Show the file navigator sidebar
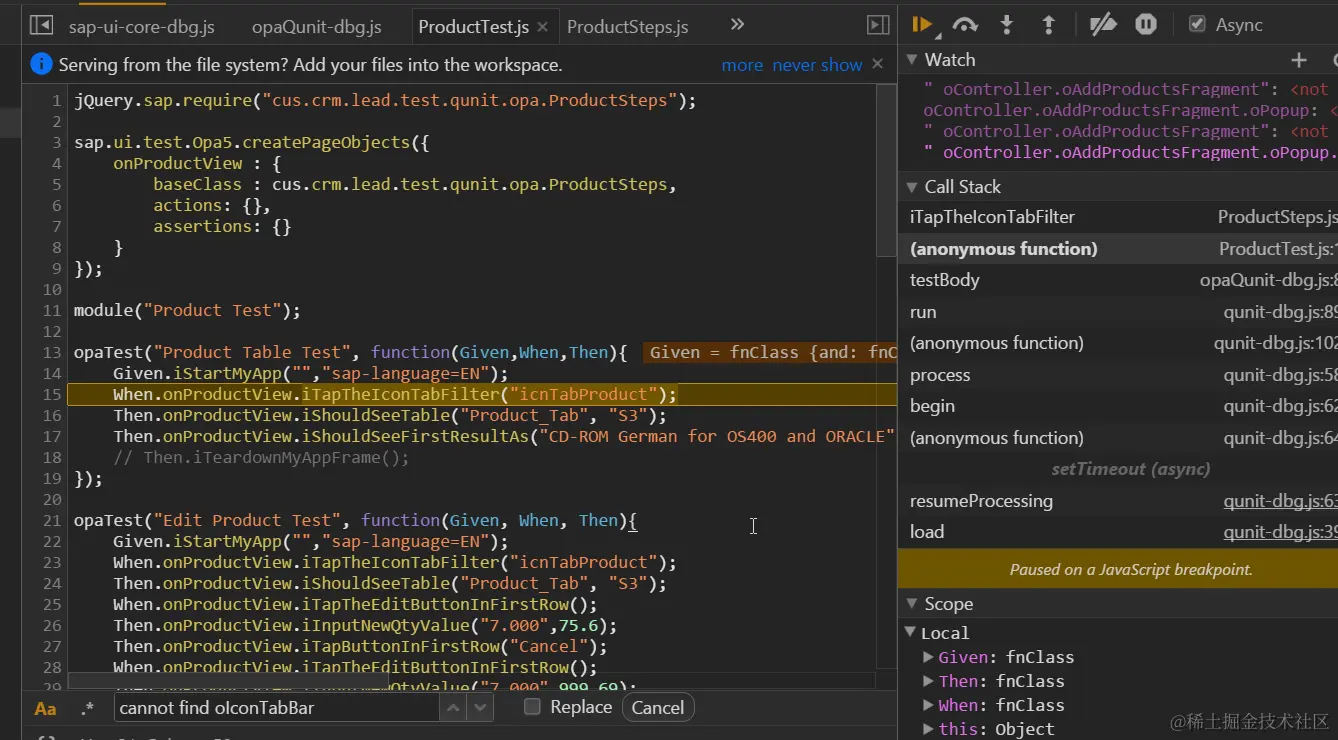 pyautogui.click(x=41, y=26)
